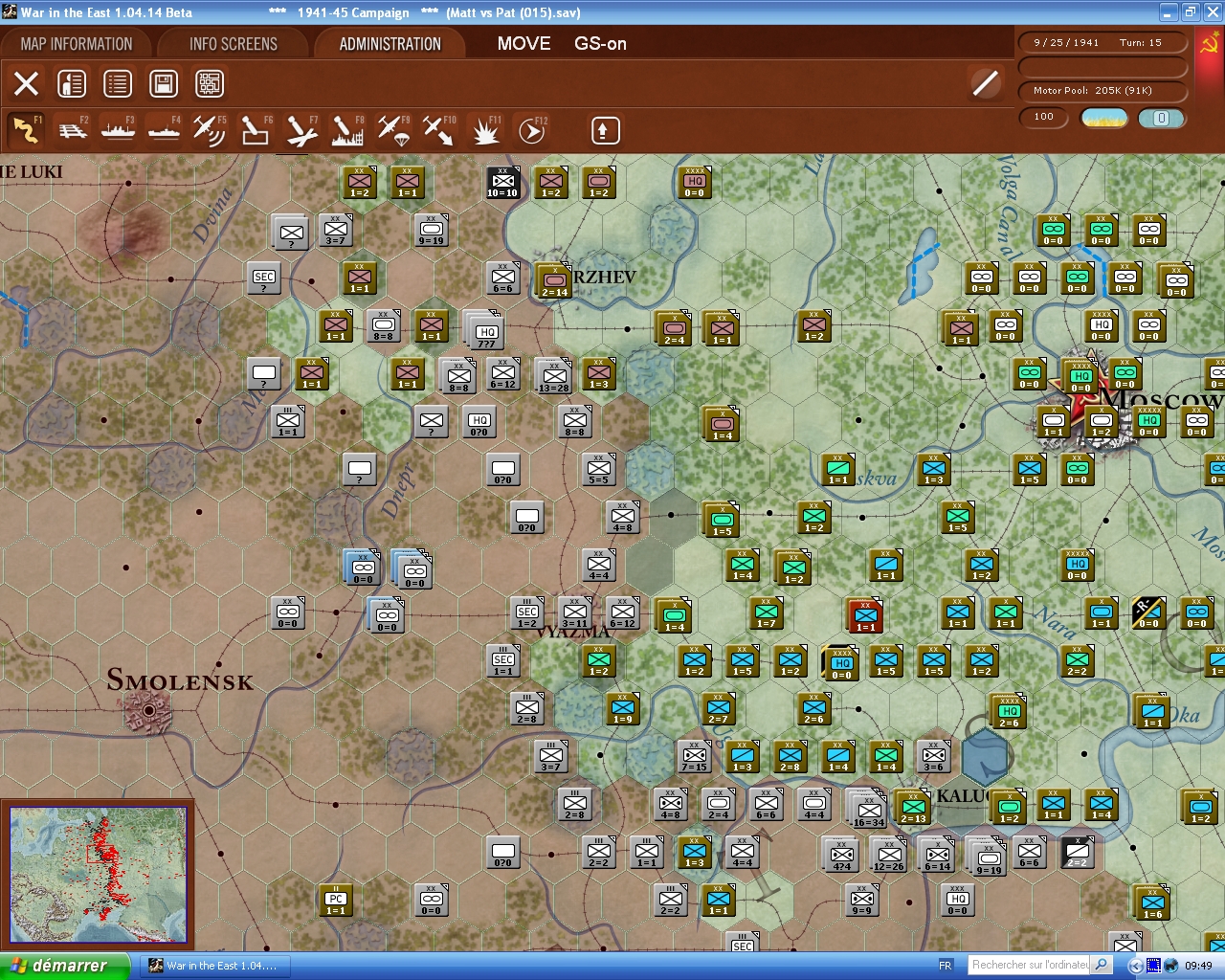The image size is (1225, 980).
Task: Select the PC 1=1 unit counter
Action: coord(336,900)
